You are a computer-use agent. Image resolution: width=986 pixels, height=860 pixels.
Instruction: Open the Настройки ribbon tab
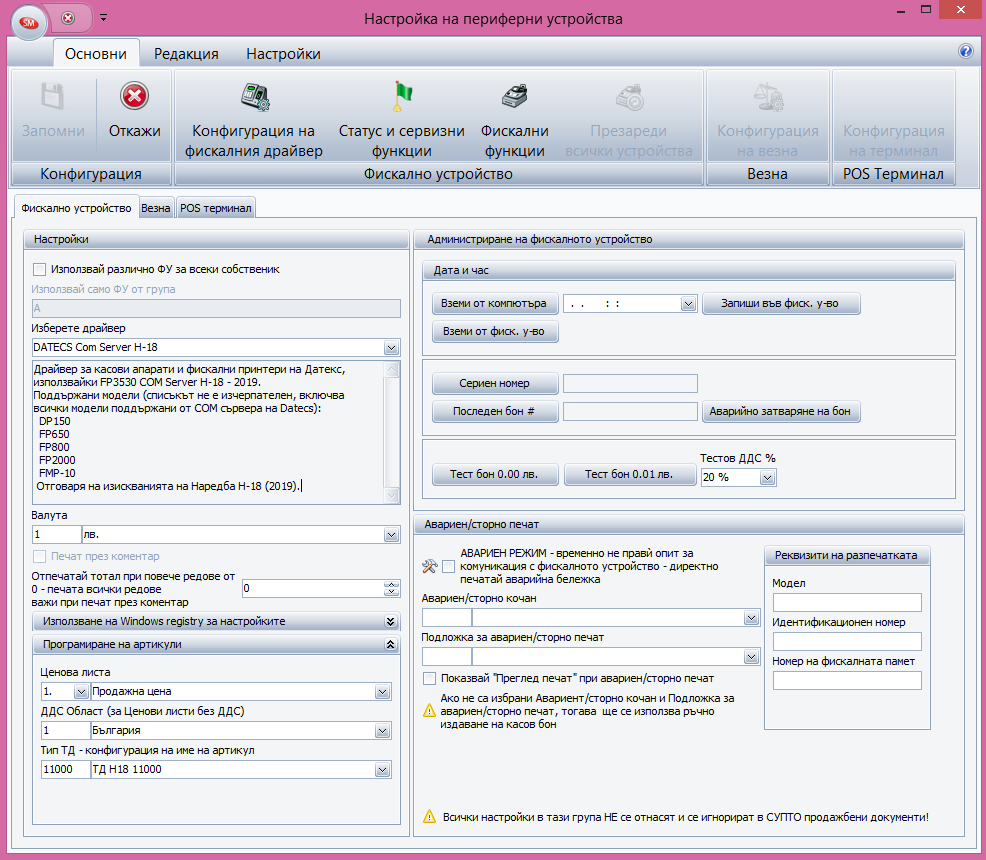click(283, 54)
